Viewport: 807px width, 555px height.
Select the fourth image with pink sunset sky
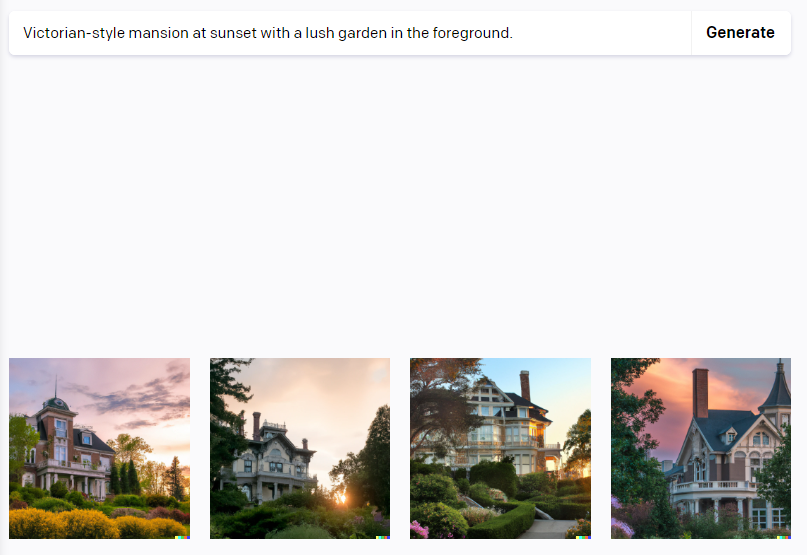click(701, 448)
